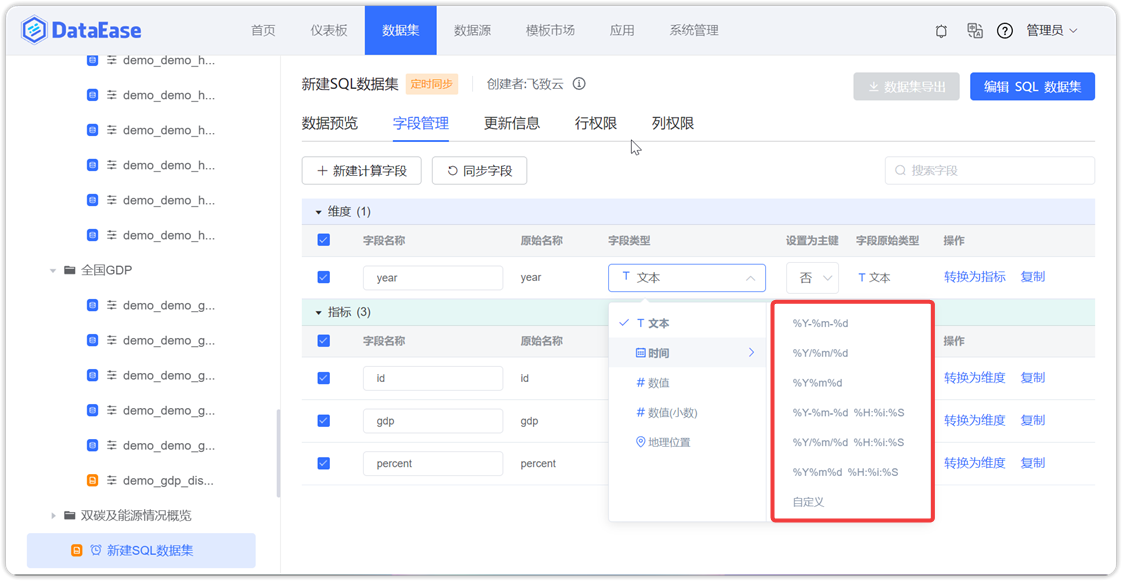This screenshot has width=1122, height=581.
Task: Click the 定时同步 tag
Action: click(431, 84)
